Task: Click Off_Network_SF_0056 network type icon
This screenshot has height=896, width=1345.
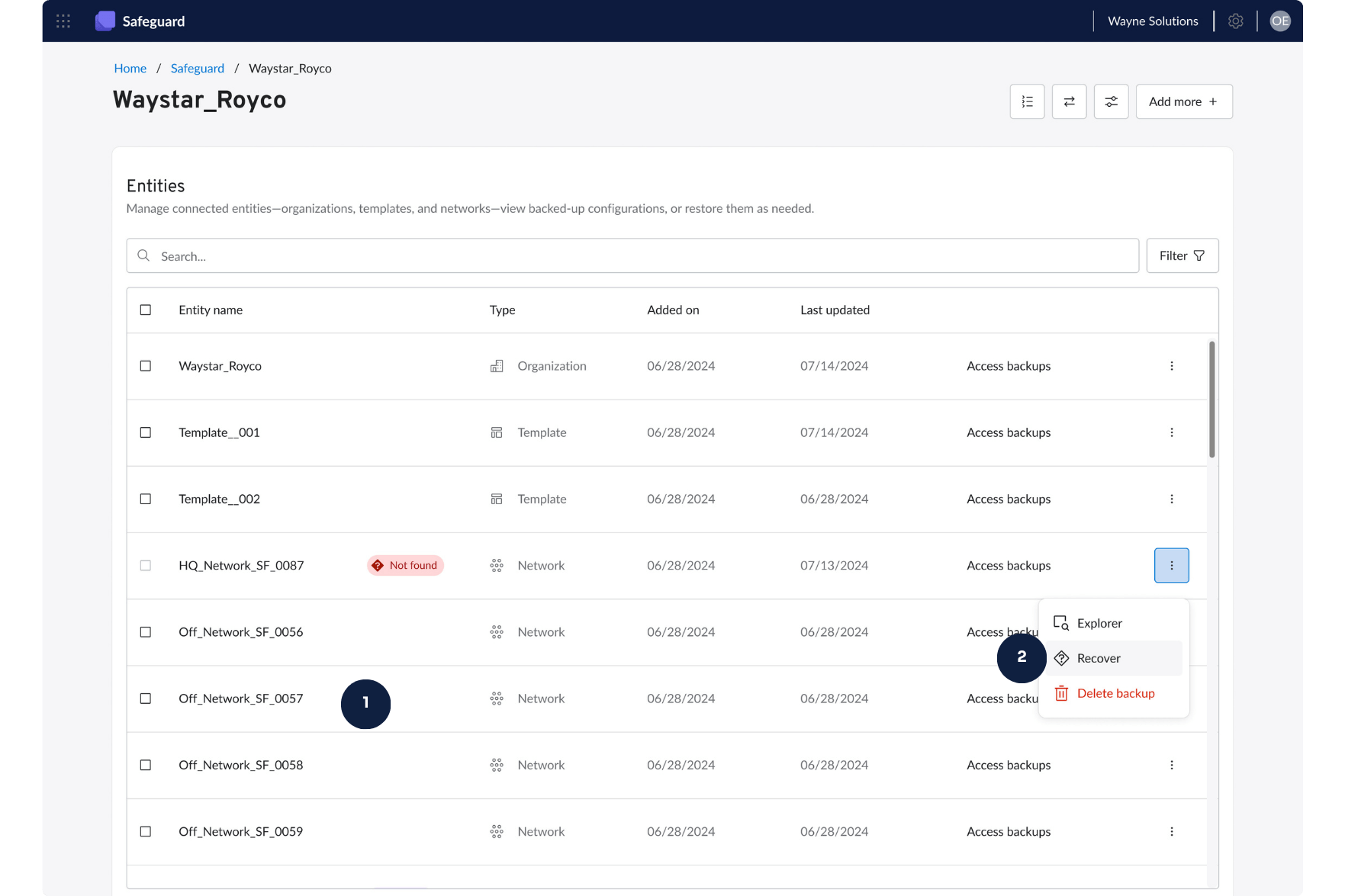Action: [x=497, y=632]
